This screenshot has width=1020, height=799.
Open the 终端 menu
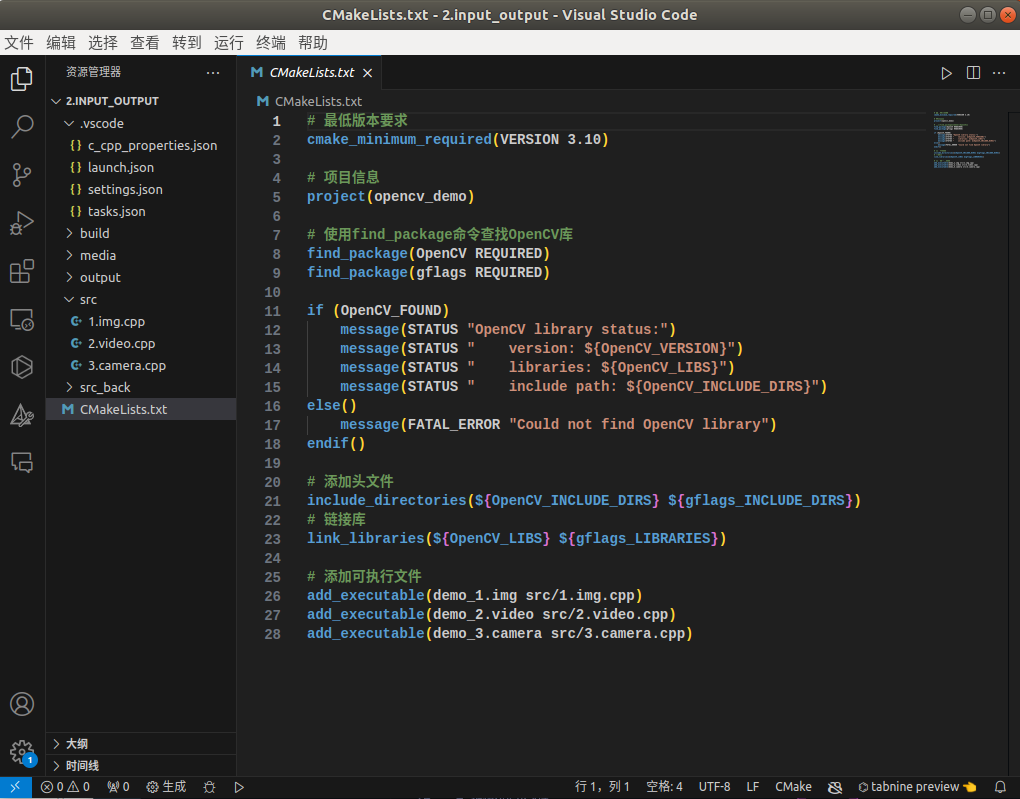(270, 42)
